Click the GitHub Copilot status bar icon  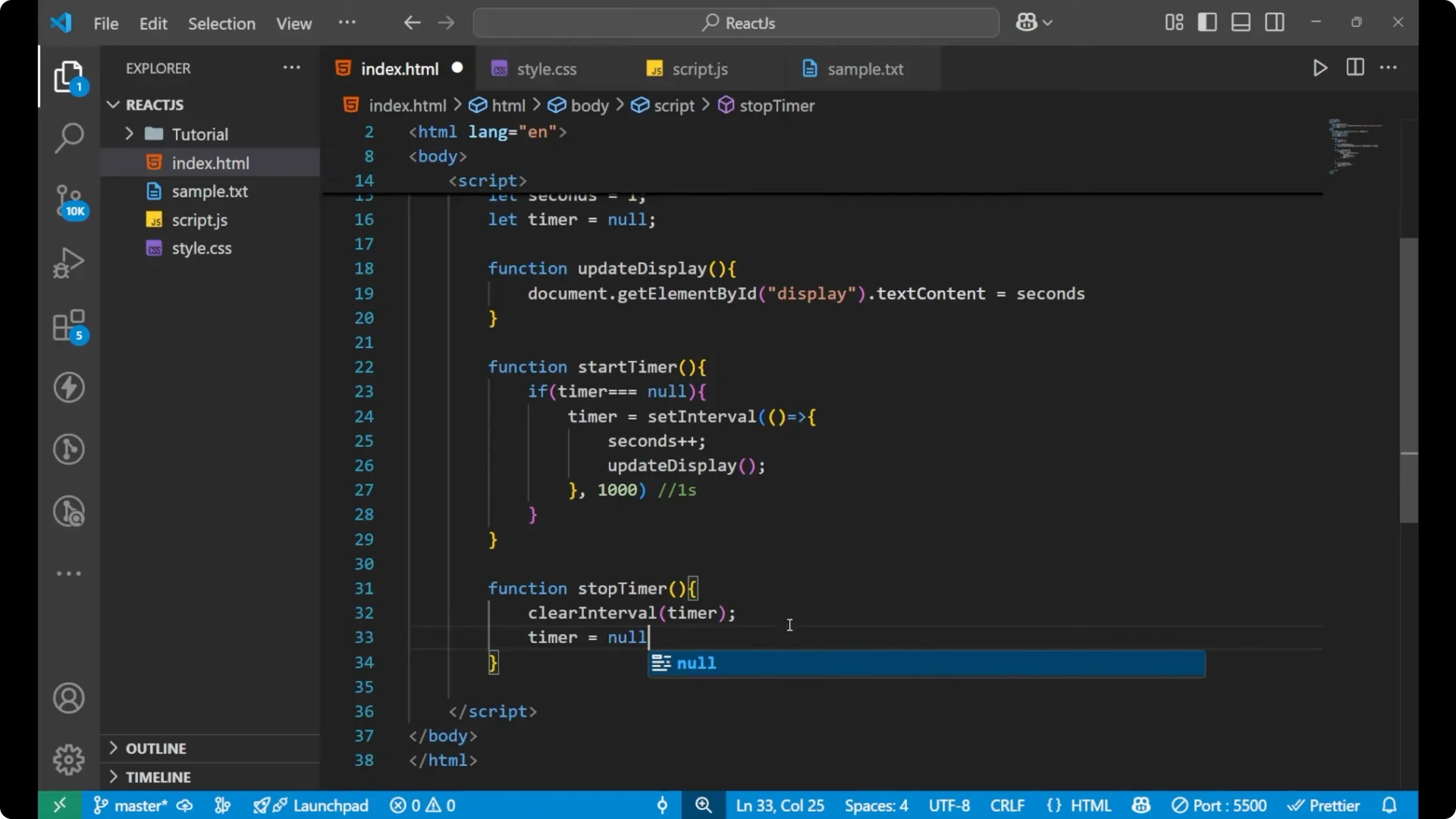pyautogui.click(x=1141, y=805)
